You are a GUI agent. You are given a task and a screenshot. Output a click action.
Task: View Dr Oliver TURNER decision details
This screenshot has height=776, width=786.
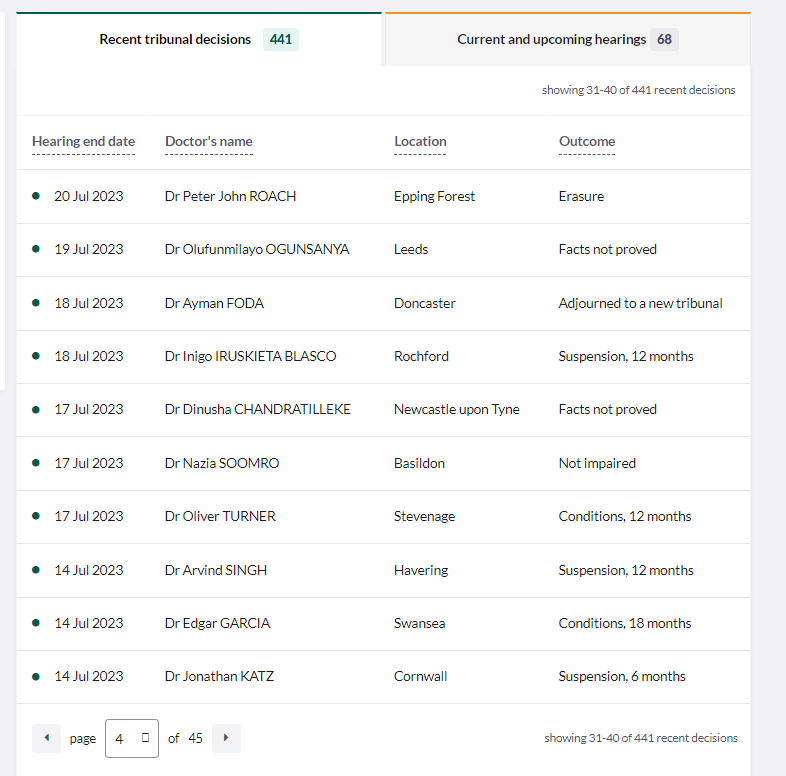[220, 516]
